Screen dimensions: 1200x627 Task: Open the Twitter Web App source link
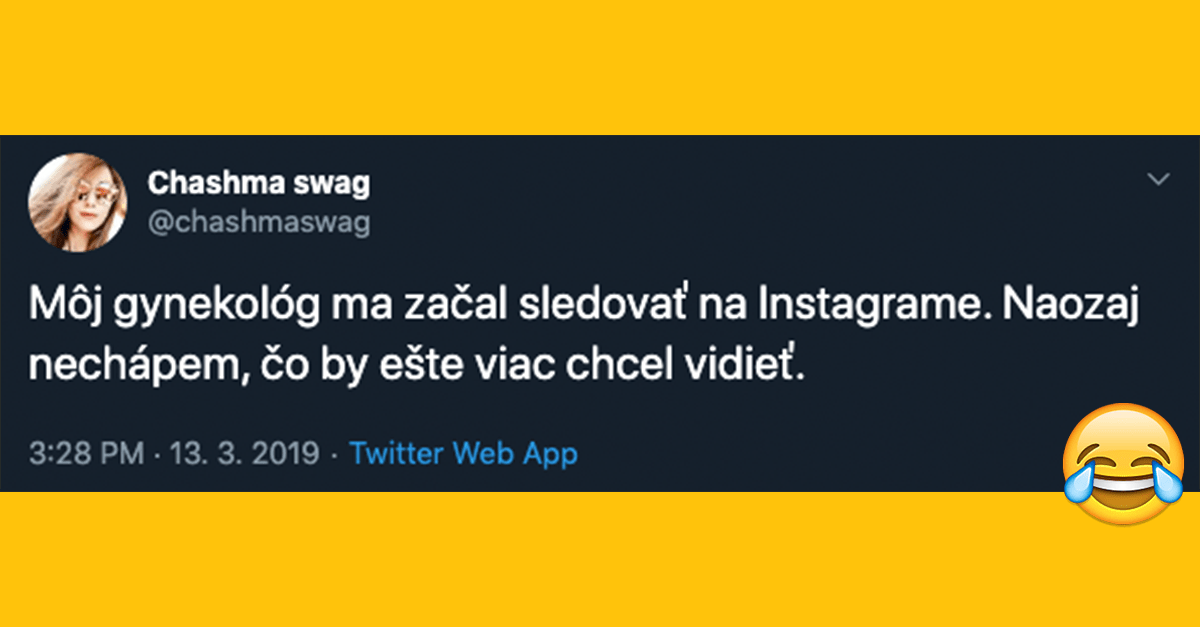tap(463, 453)
